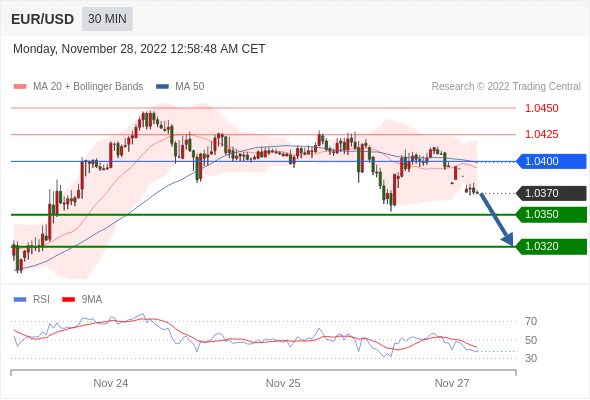Screen dimensions: 590x400
Task: Click the chart timestamp Monday, November 28, 2022
Action: pos(139,49)
